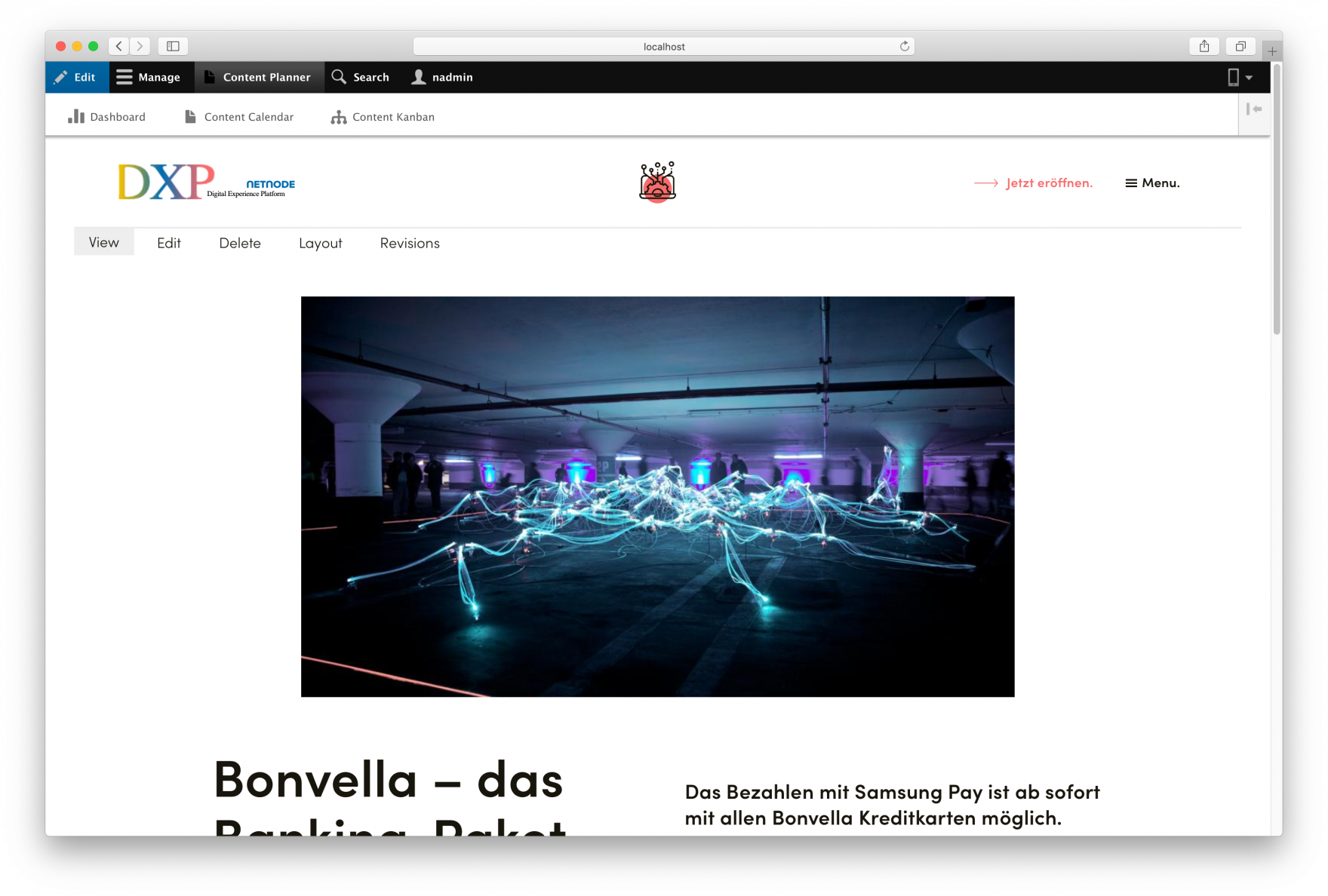The width and height of the screenshot is (1328, 896).
Task: Toggle the Safari sidebar button
Action: pyautogui.click(x=173, y=46)
